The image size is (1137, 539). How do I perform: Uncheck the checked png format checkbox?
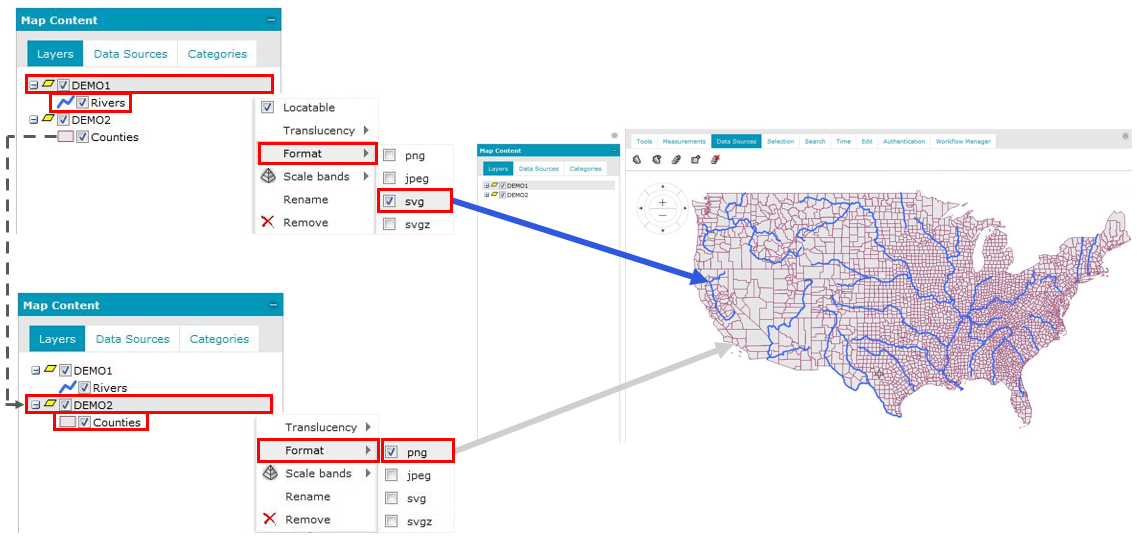pyautogui.click(x=391, y=452)
